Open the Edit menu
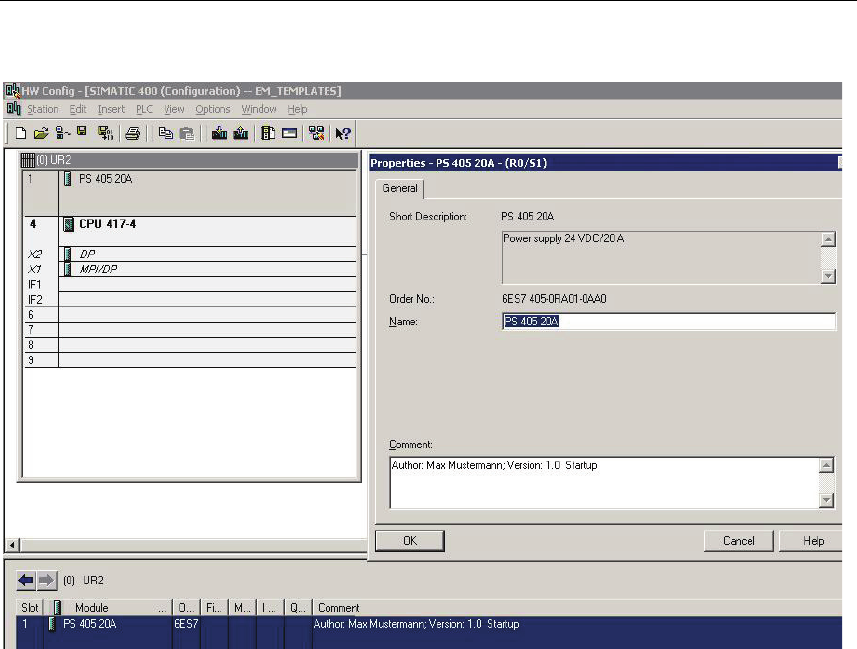This screenshot has height=649, width=857. pos(78,109)
